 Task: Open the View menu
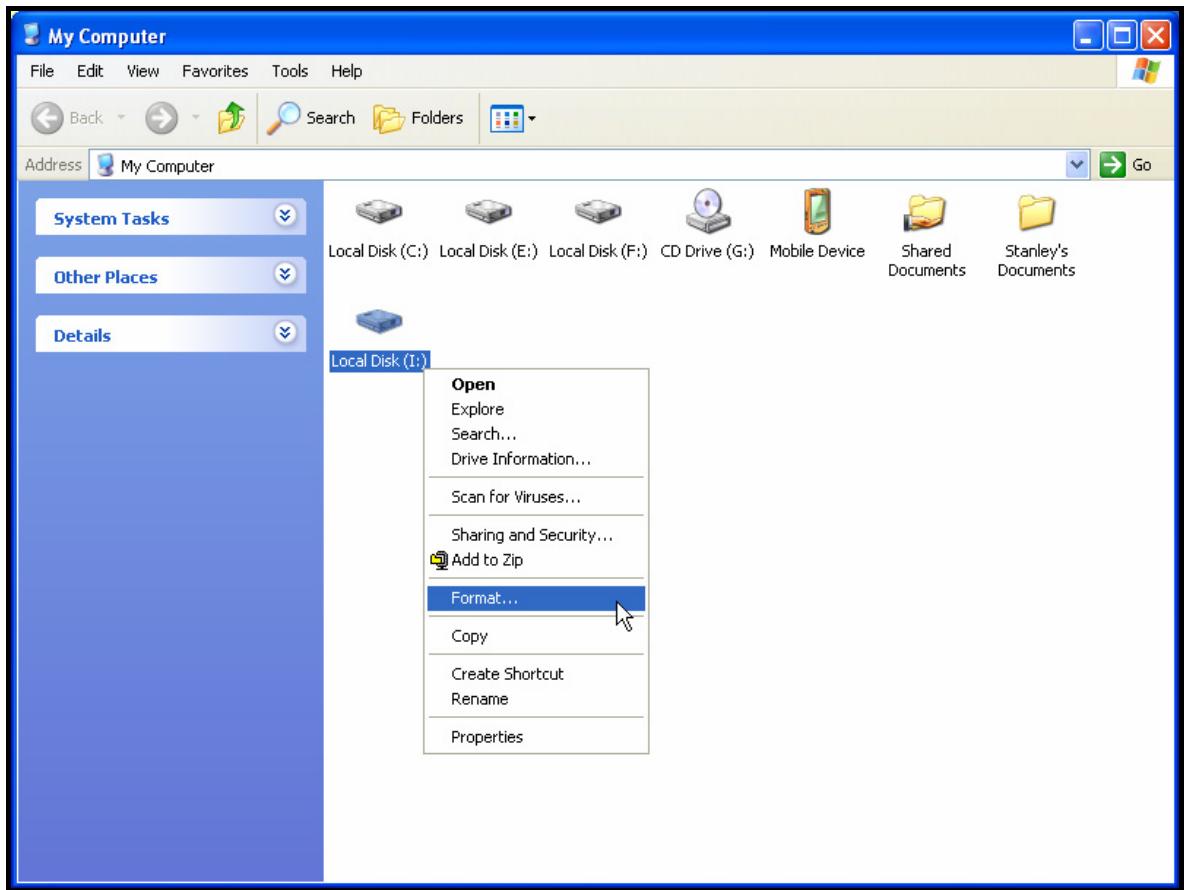(x=143, y=71)
